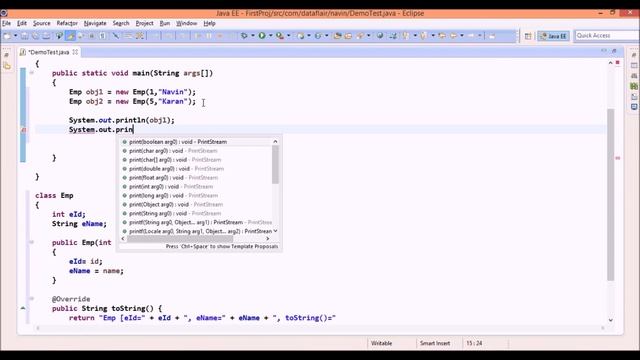
Task: Select print(String arg0) proposal
Action: pyautogui.click(x=196, y=213)
